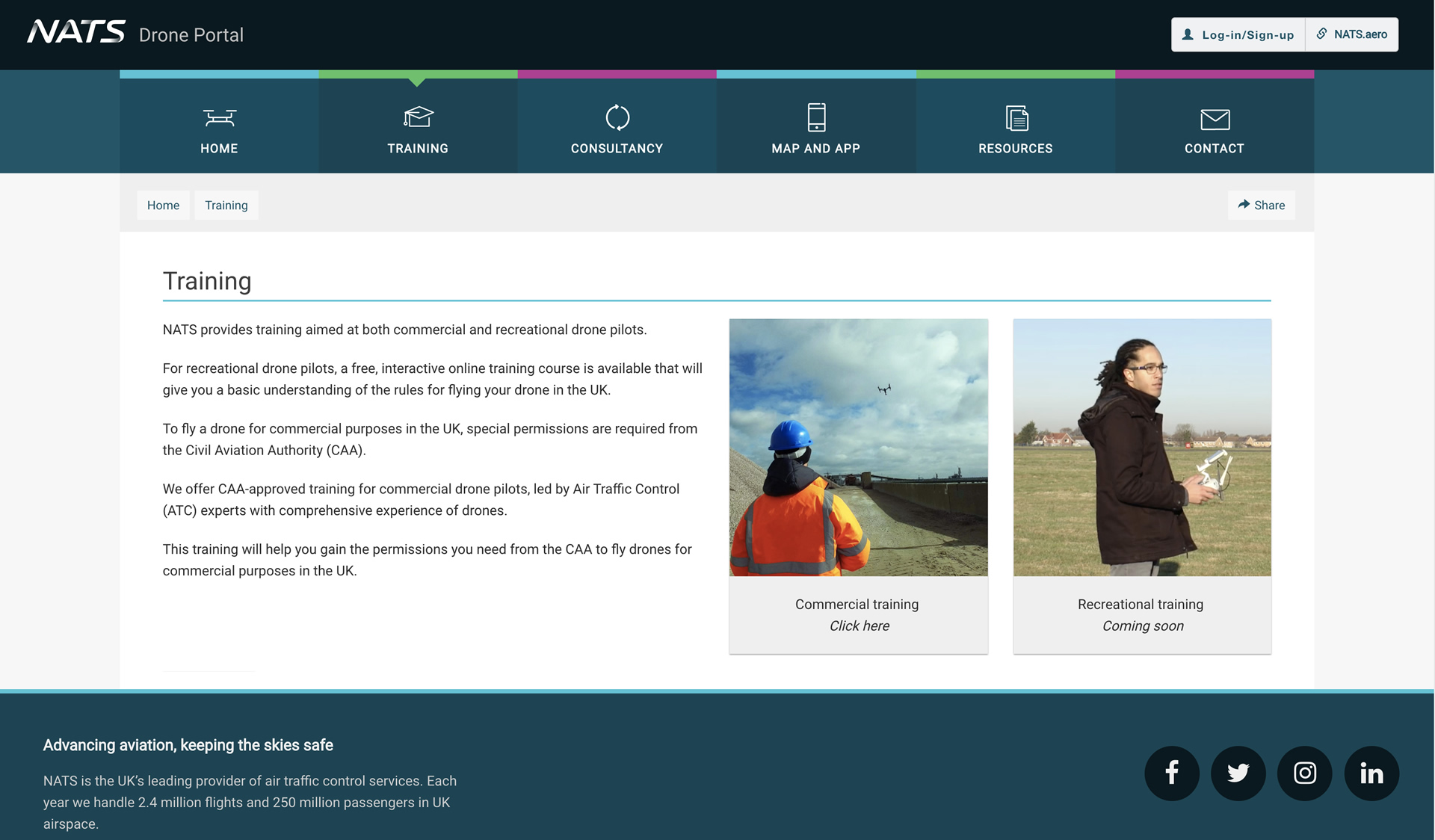Open the Twitter social icon
The width and height of the screenshot is (1435, 840).
tap(1238, 773)
